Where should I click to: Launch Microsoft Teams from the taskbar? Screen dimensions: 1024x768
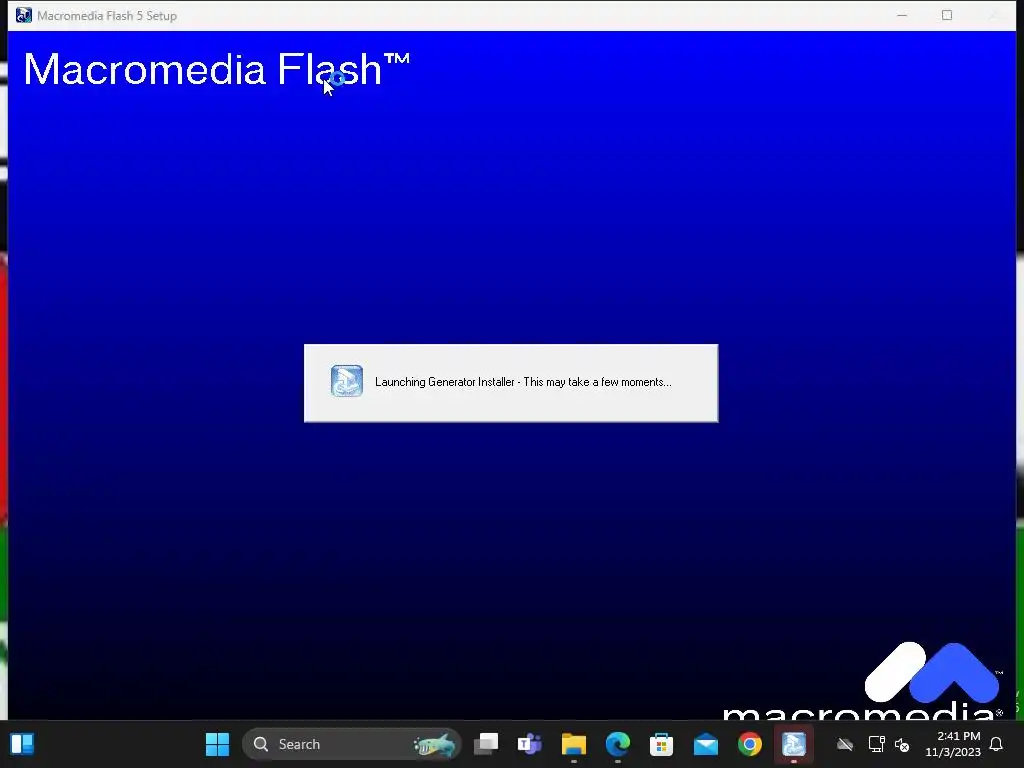(530, 744)
